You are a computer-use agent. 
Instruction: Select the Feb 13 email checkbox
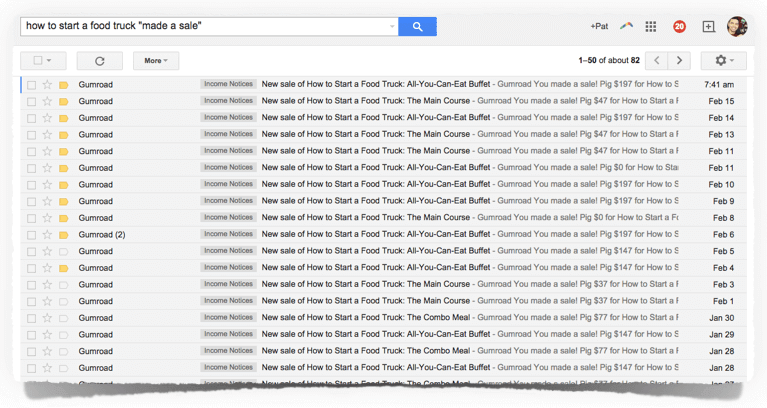pos(31,135)
